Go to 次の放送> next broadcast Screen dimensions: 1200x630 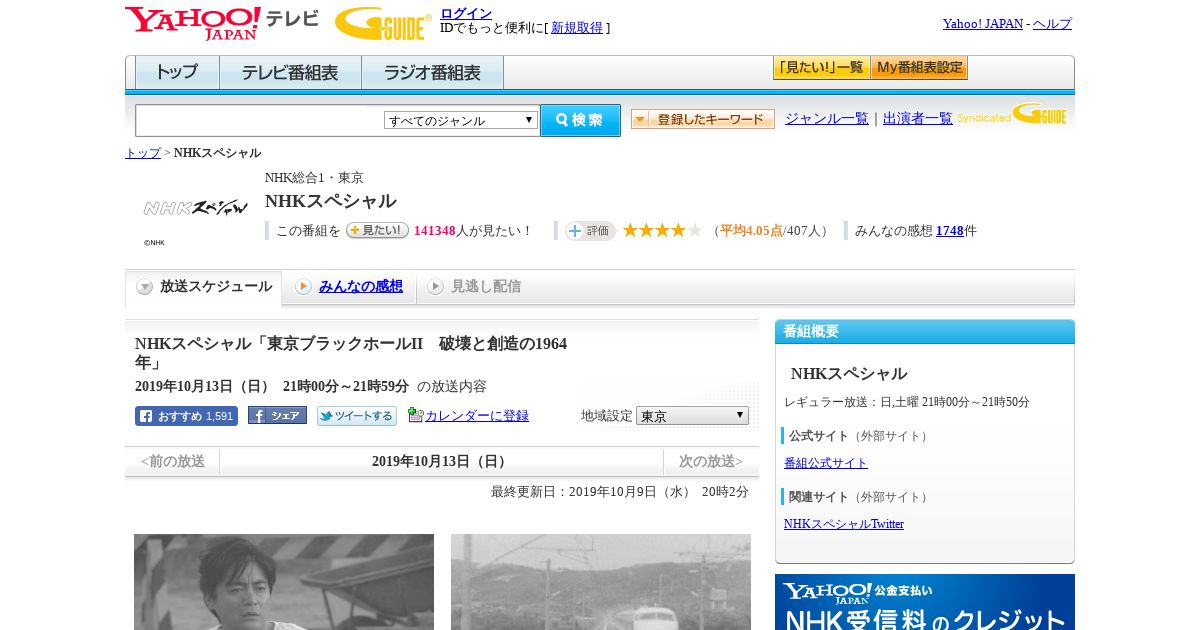pyautogui.click(x=710, y=462)
